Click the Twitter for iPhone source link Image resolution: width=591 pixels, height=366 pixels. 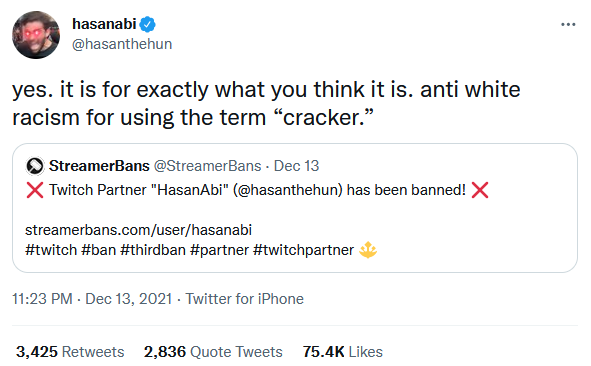pyautogui.click(x=244, y=299)
